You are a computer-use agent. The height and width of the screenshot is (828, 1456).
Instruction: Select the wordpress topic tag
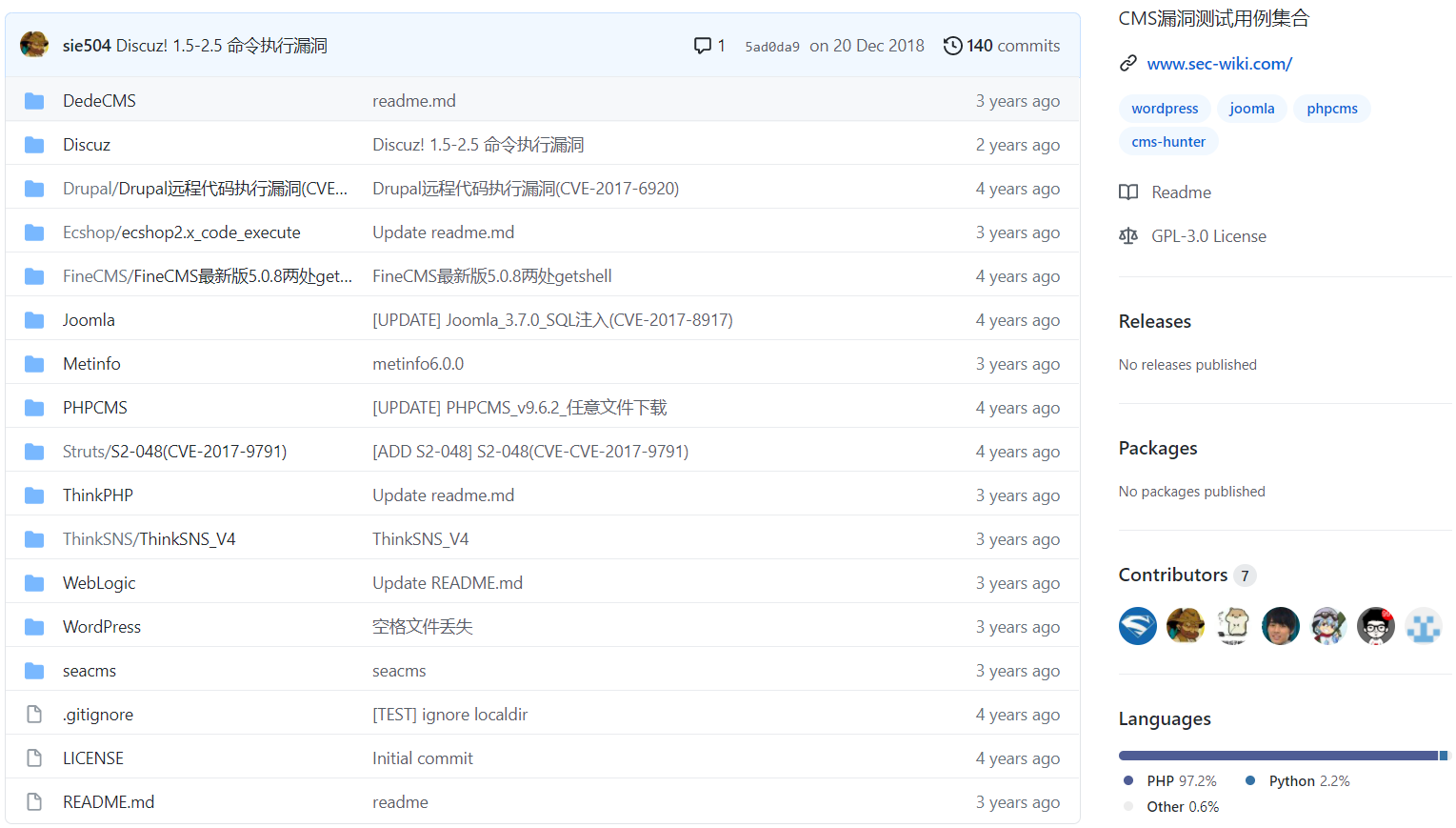pos(1165,108)
